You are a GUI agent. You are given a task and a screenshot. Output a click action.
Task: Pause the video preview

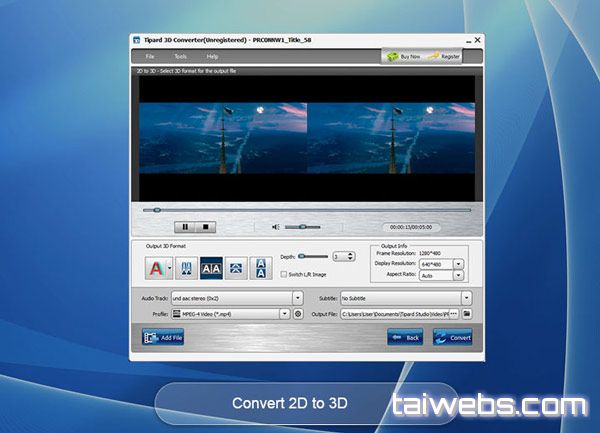[185, 227]
